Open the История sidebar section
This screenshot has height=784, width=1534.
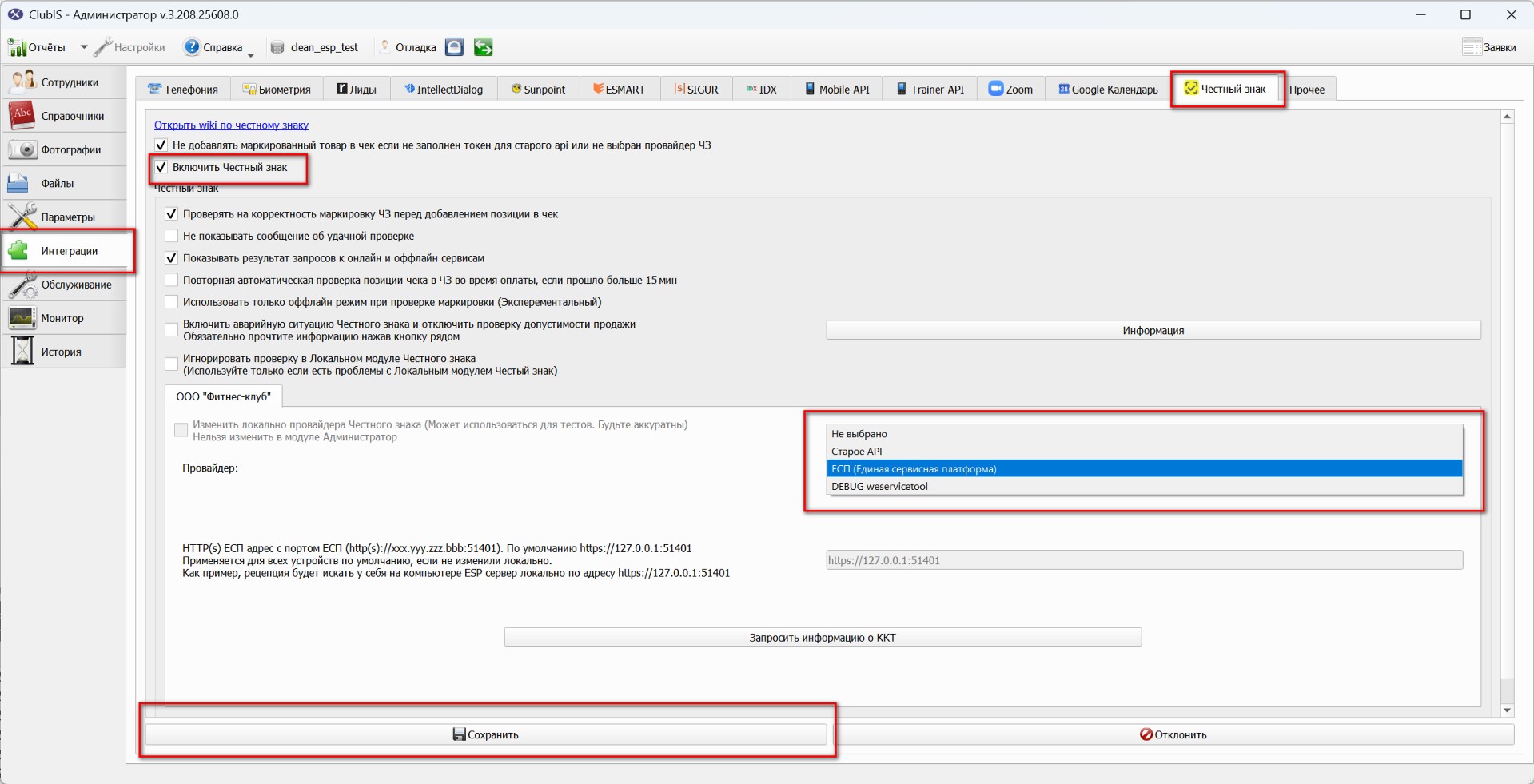click(65, 352)
